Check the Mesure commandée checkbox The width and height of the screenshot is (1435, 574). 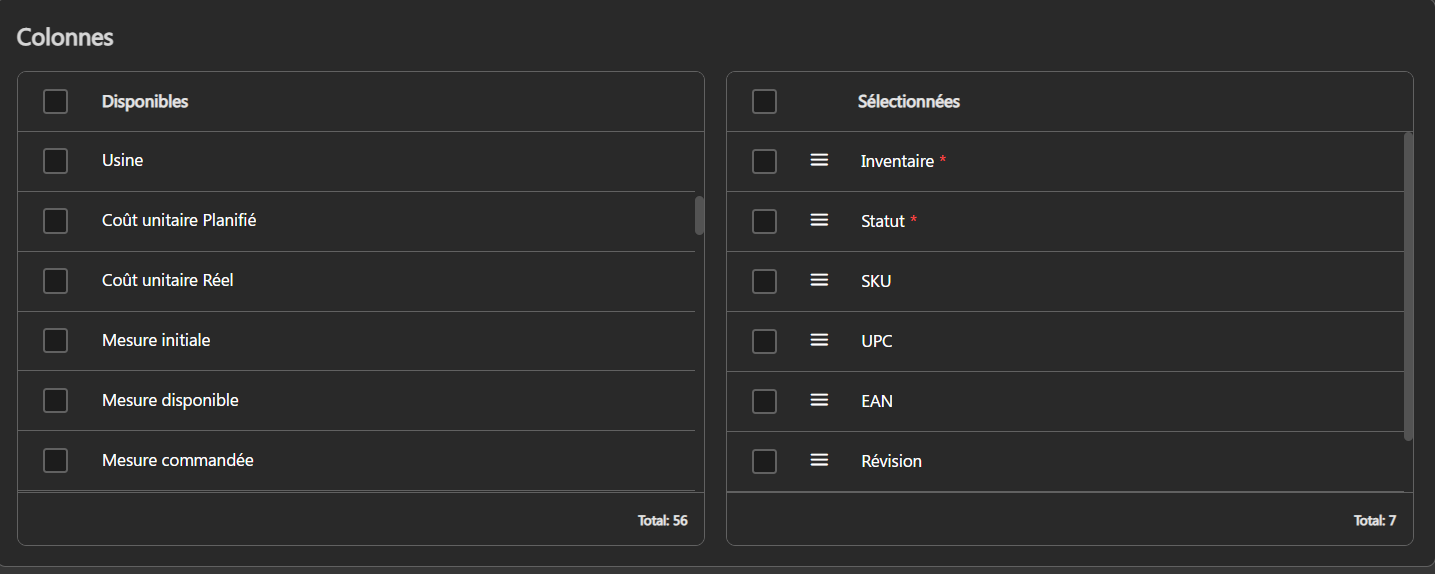point(55,460)
